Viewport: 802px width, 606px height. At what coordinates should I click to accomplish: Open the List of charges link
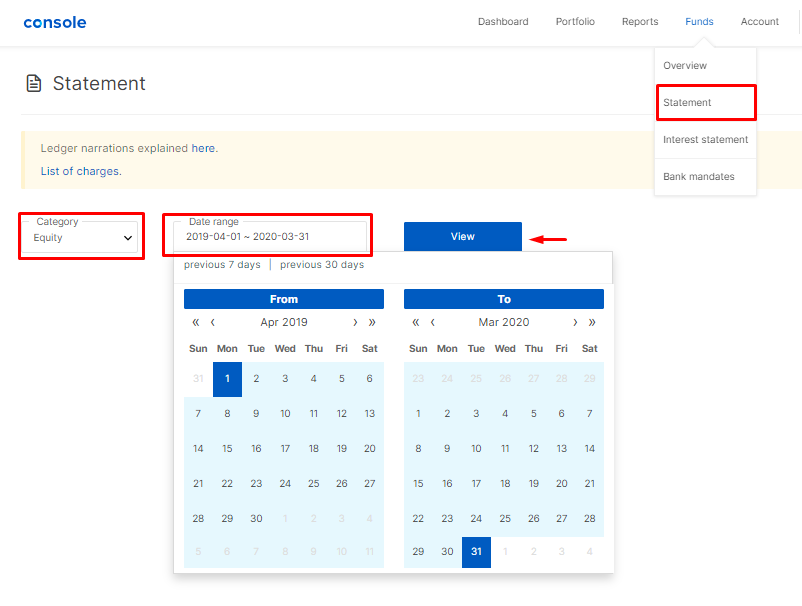point(80,171)
